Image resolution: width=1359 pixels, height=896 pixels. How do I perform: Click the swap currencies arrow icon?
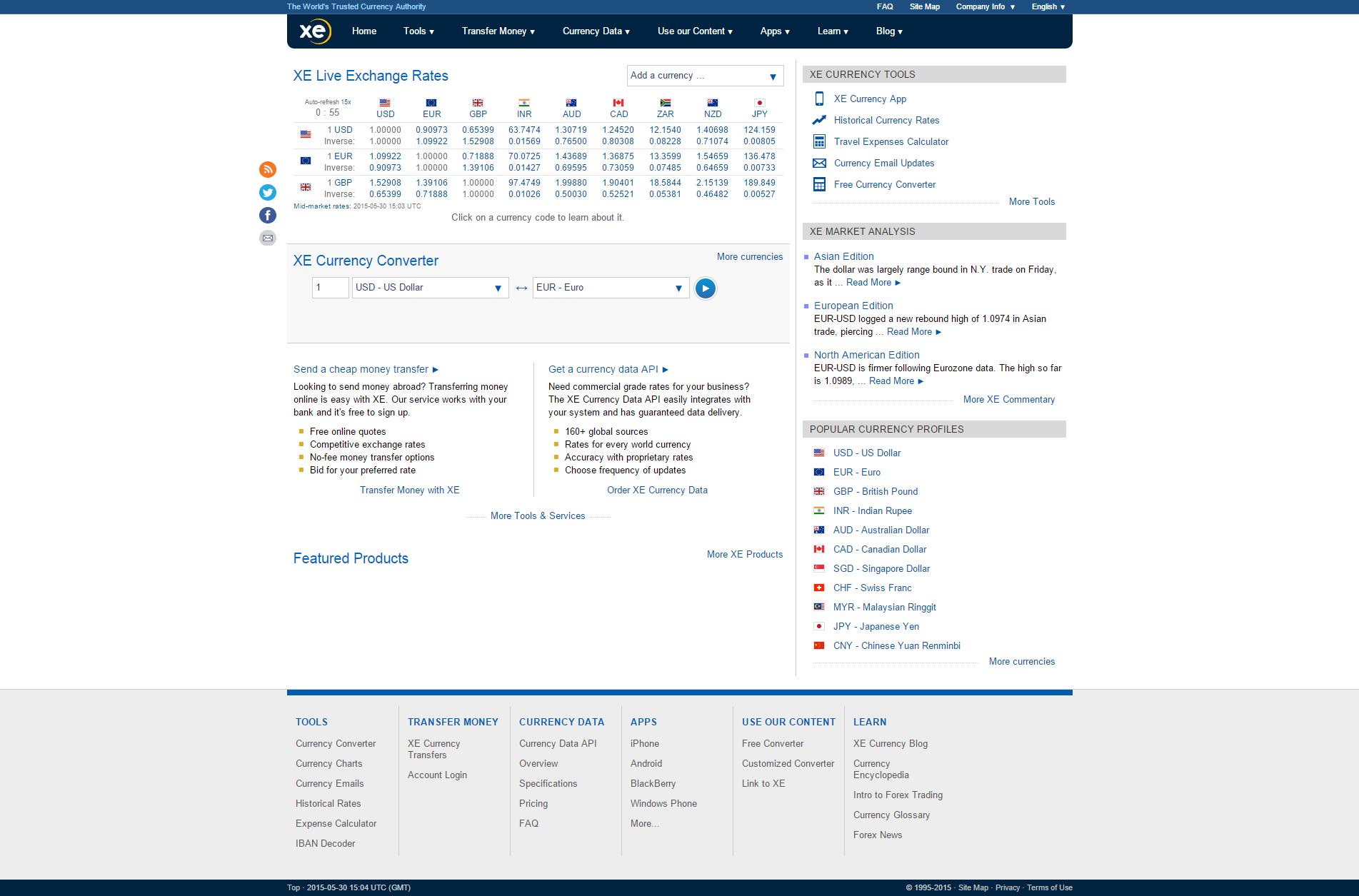coord(521,288)
